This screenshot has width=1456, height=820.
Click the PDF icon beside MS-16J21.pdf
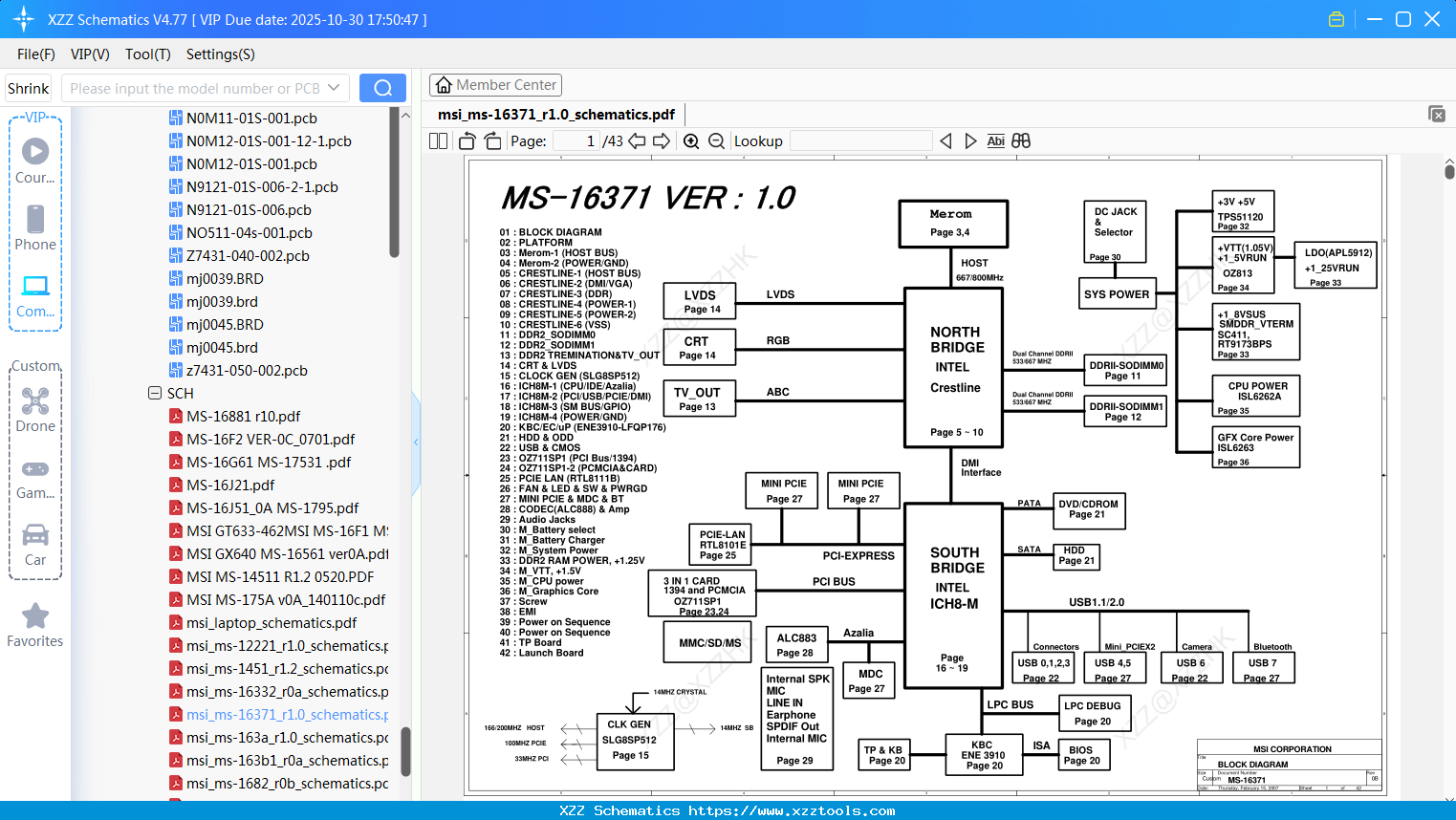pyautogui.click(x=176, y=486)
